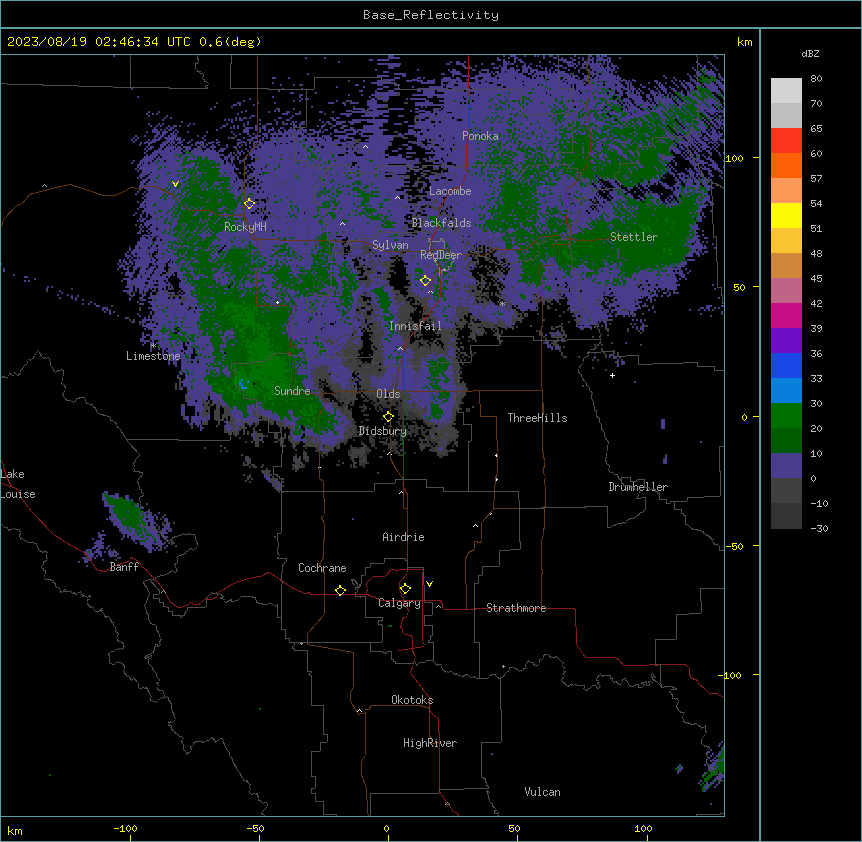The width and height of the screenshot is (862, 842).
Task: Click the yellow diamond marker above Didsbury
Action: 388,416
